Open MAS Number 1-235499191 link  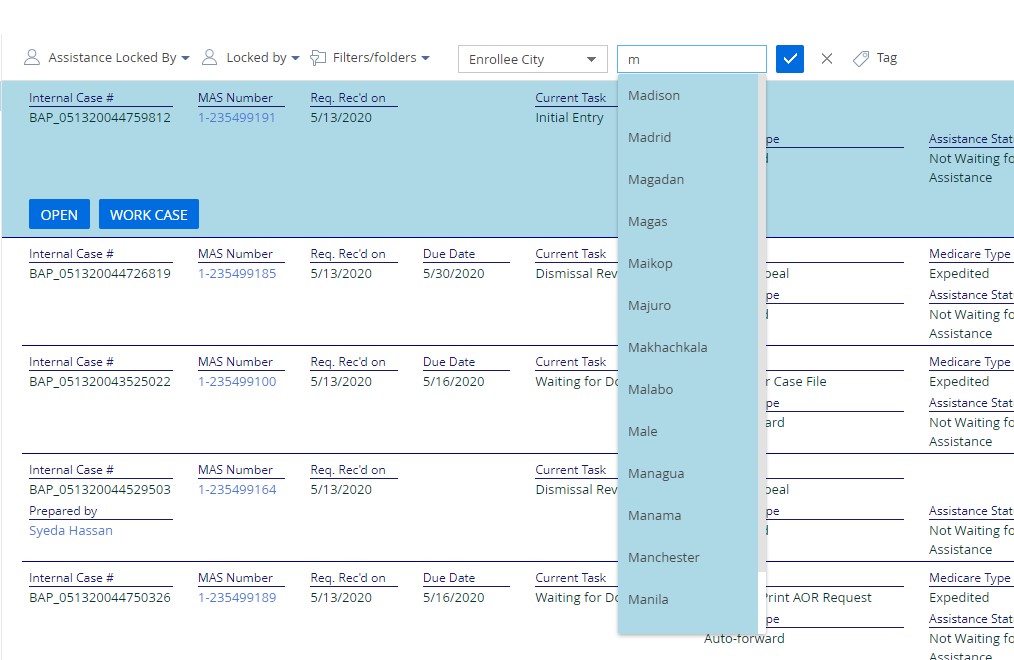(237, 118)
